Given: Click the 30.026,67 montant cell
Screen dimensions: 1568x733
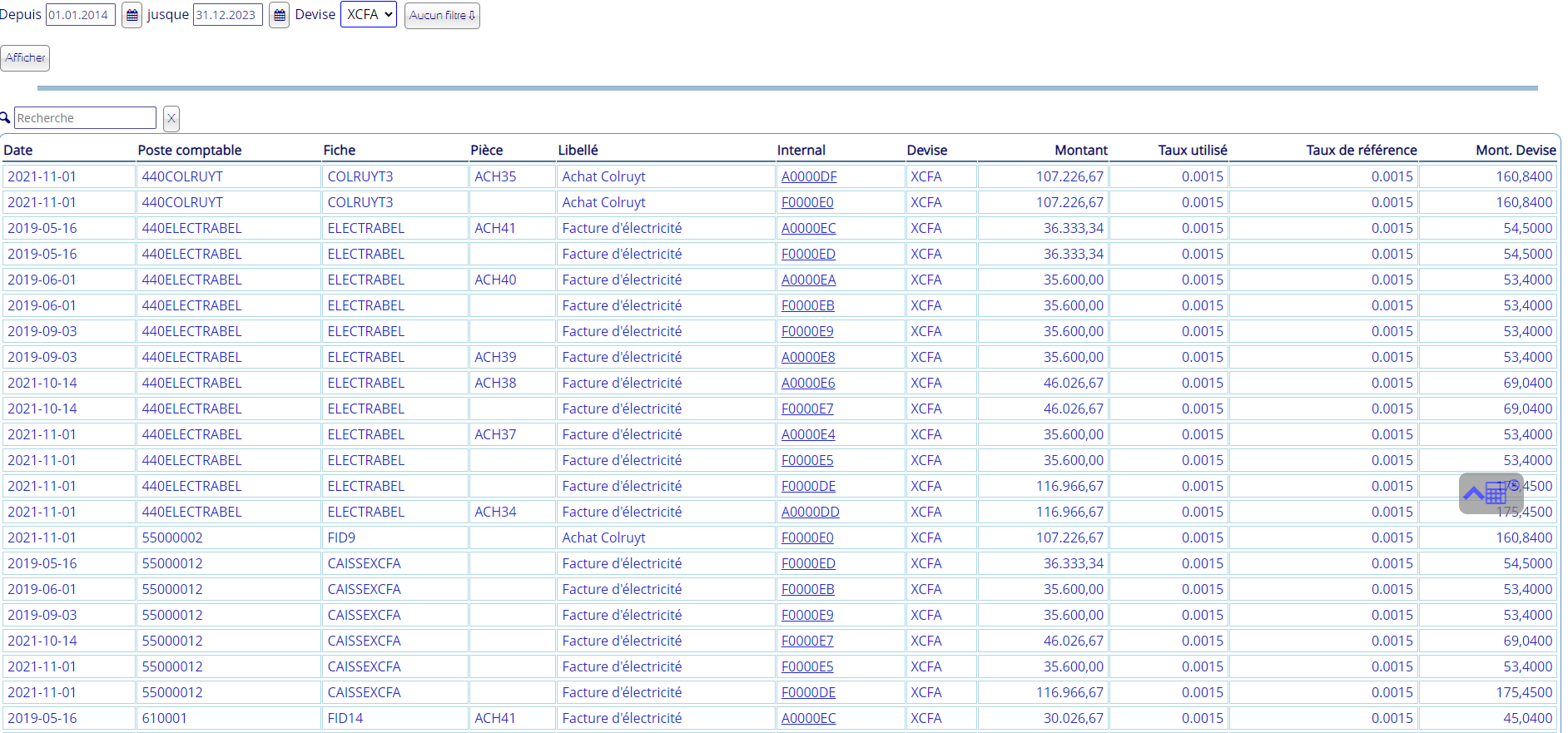Looking at the screenshot, I should pyautogui.click(x=1044, y=718).
